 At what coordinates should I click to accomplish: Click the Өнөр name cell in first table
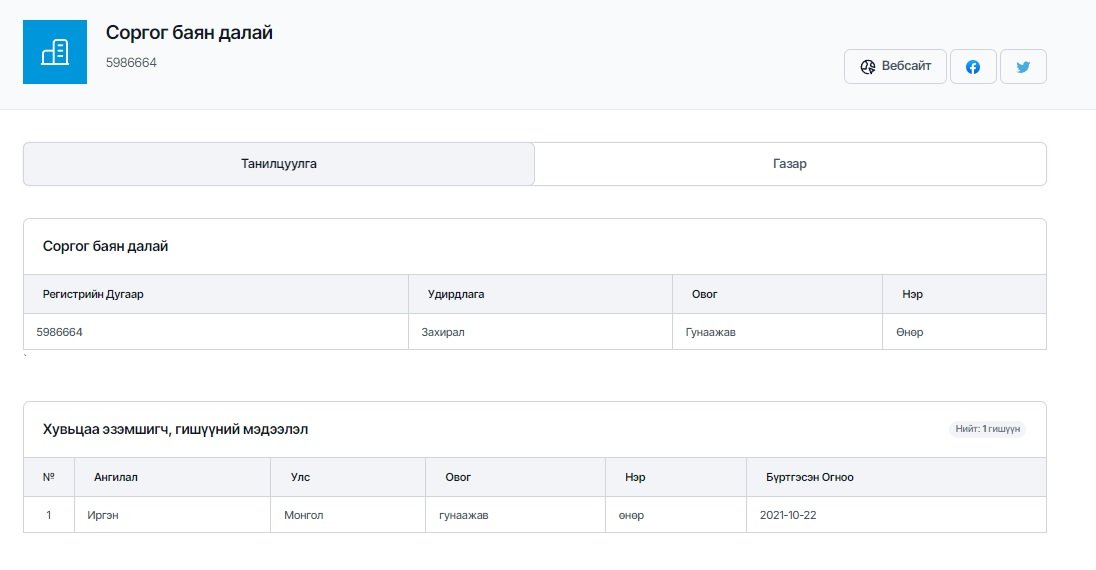905,332
